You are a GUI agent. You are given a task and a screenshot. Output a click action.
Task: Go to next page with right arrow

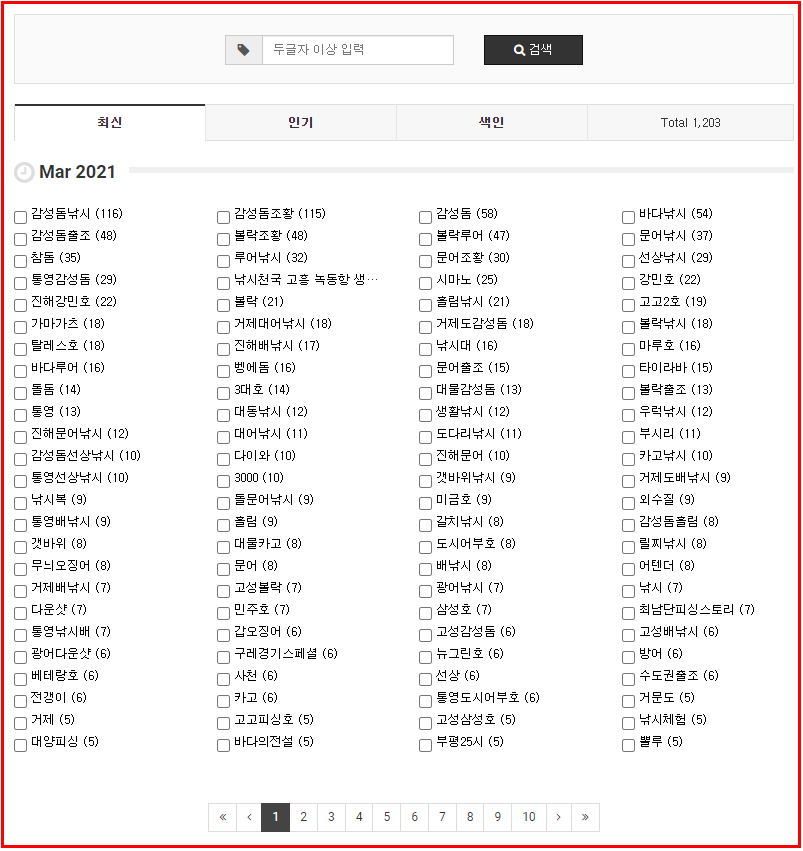[x=558, y=817]
